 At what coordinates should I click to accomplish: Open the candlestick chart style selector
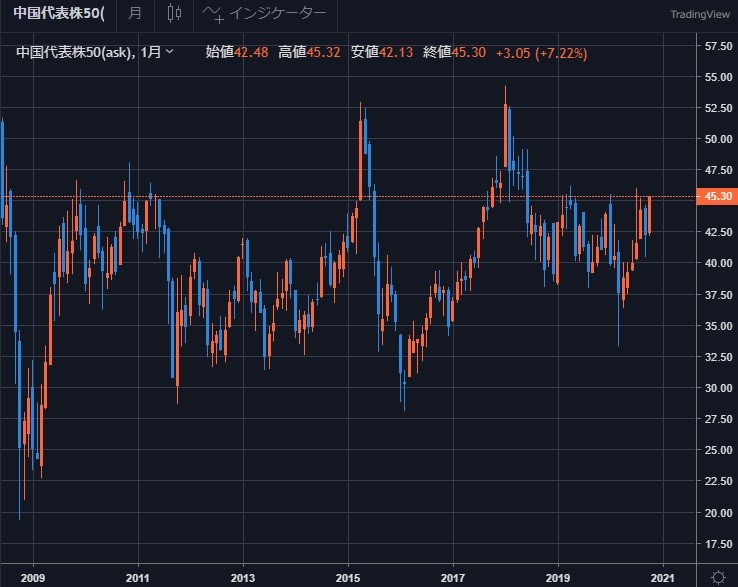point(174,13)
